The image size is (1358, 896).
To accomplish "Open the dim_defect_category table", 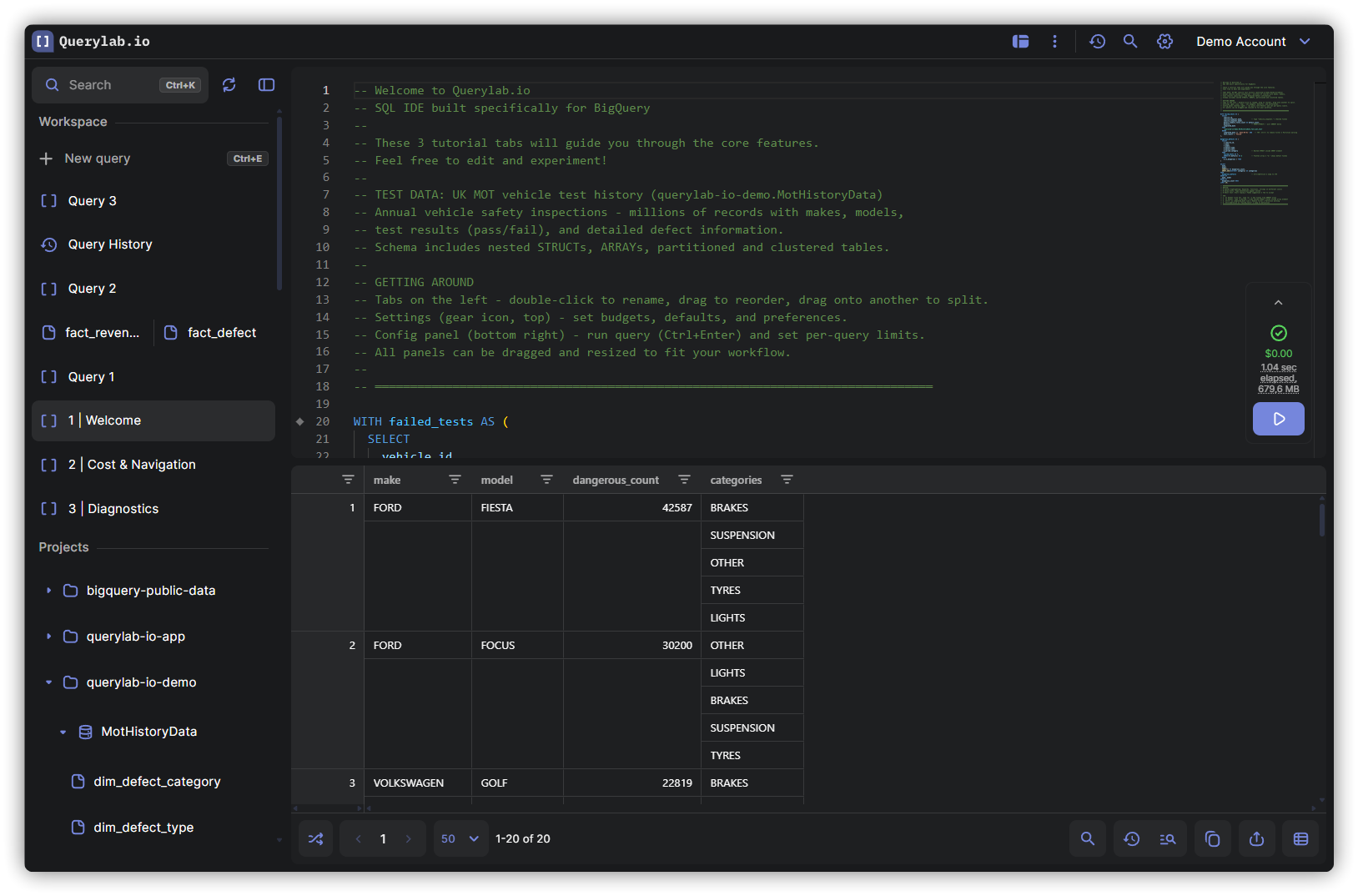I will click(x=157, y=782).
